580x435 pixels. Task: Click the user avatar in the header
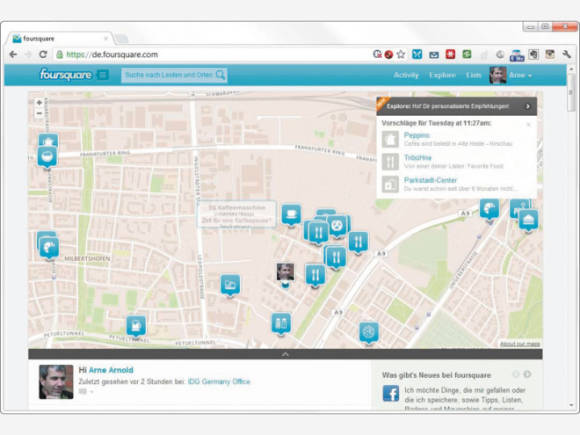pos(498,75)
